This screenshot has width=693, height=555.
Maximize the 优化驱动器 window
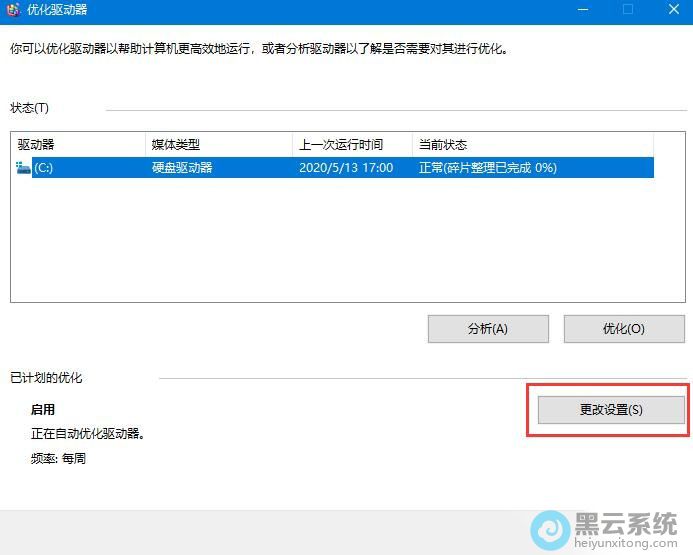click(628, 10)
